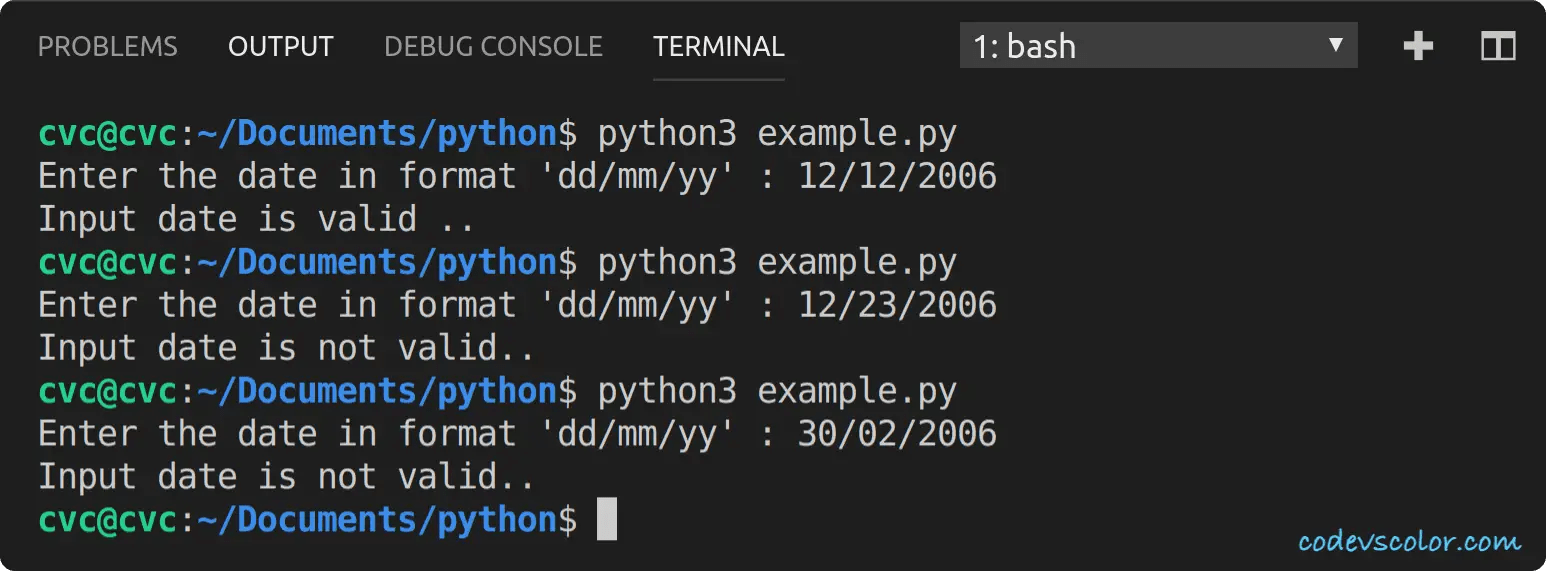
Task: Click the input date '12/23/2006'
Action: [897, 304]
